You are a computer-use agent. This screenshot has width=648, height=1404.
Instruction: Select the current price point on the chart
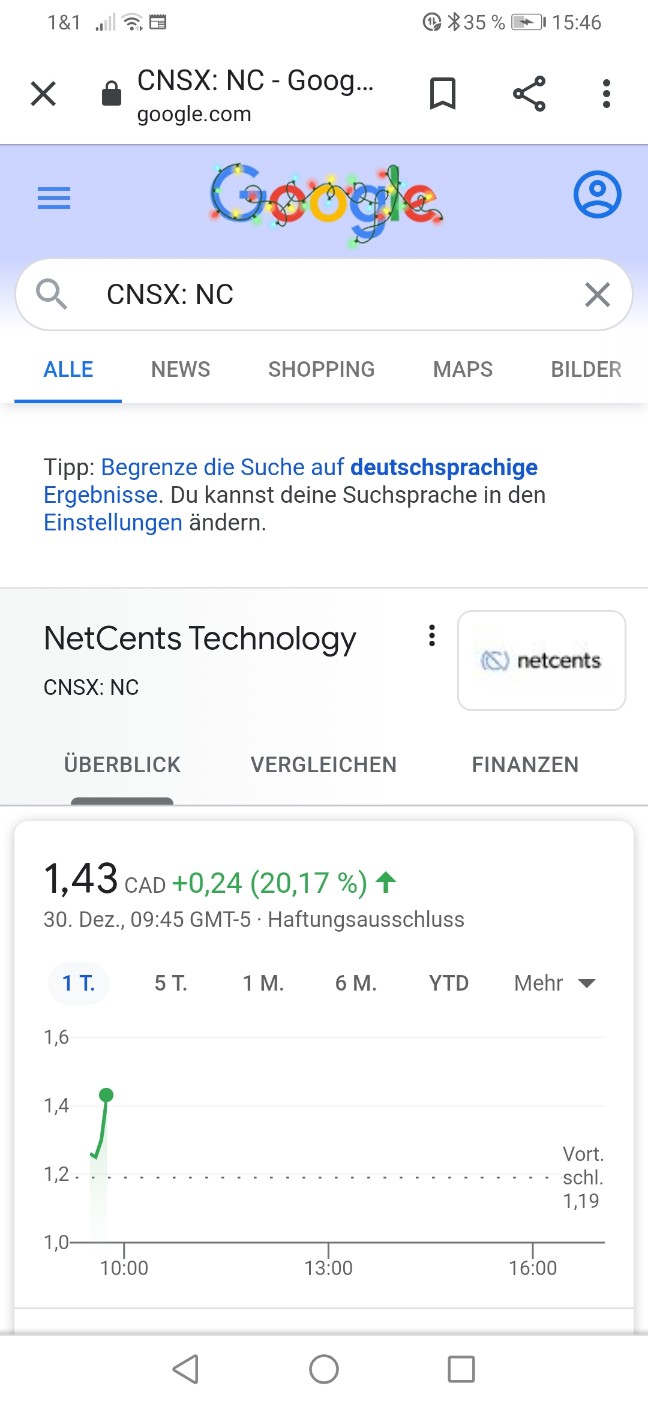coord(106,1095)
